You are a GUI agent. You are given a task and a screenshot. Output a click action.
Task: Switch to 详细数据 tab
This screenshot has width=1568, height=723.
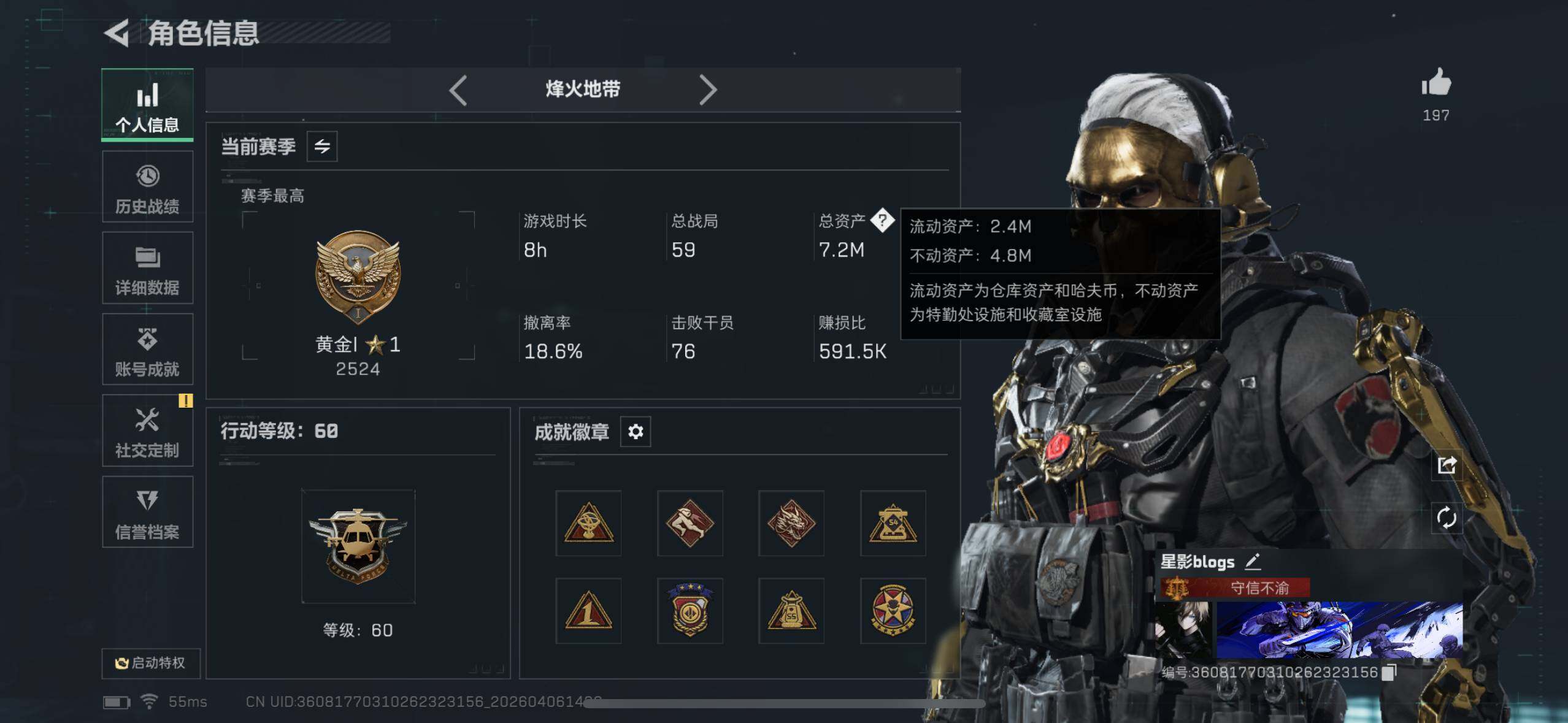(x=147, y=268)
